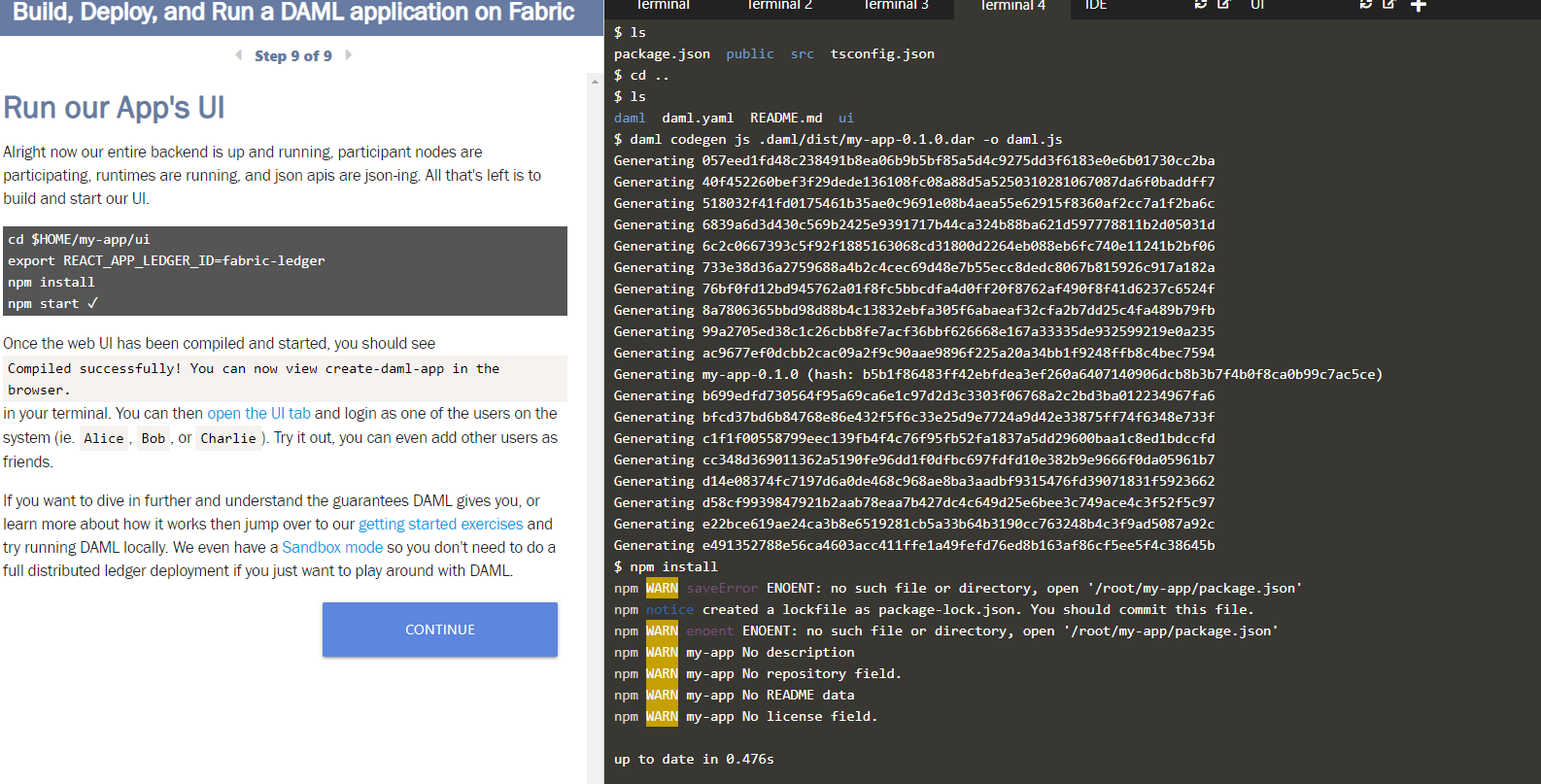Reload the UI tab with refresh icon

click(x=1366, y=5)
